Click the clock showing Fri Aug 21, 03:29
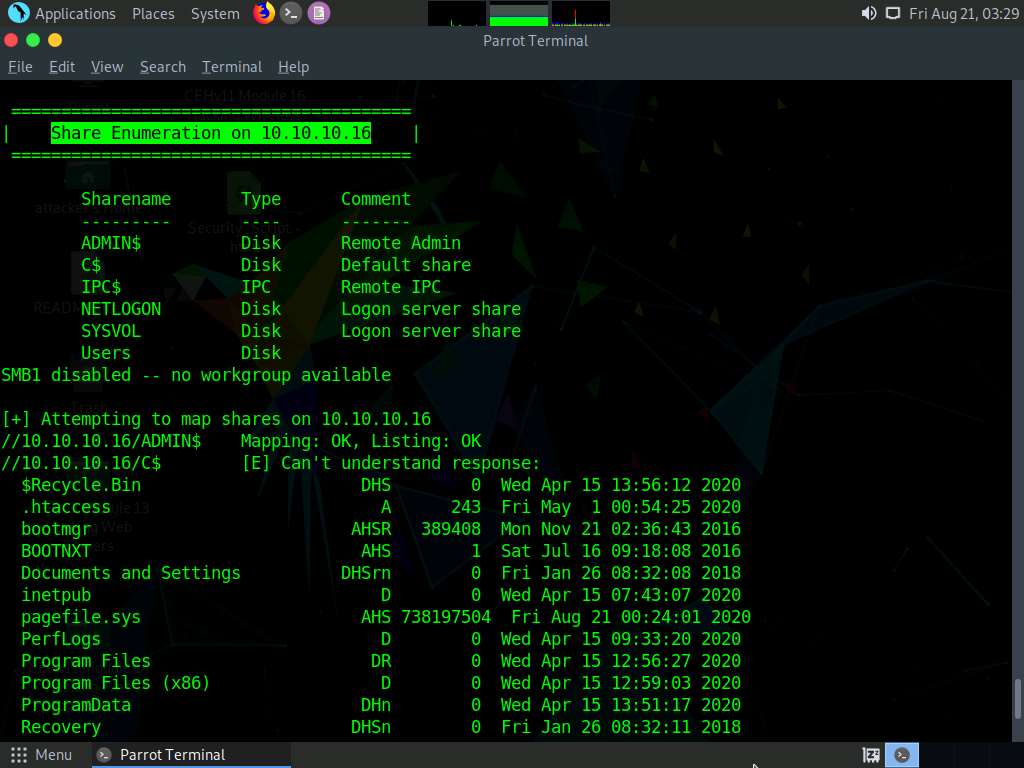1024x768 pixels. point(964,14)
